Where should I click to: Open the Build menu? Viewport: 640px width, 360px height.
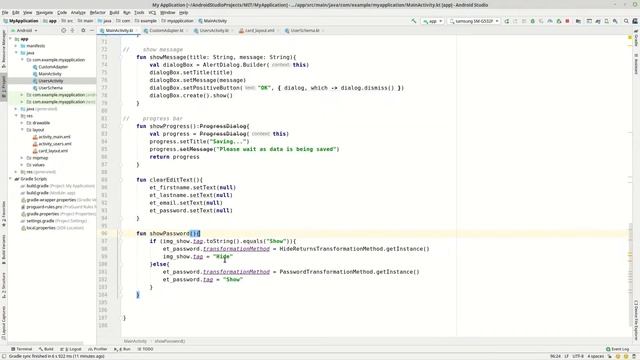(114, 13)
